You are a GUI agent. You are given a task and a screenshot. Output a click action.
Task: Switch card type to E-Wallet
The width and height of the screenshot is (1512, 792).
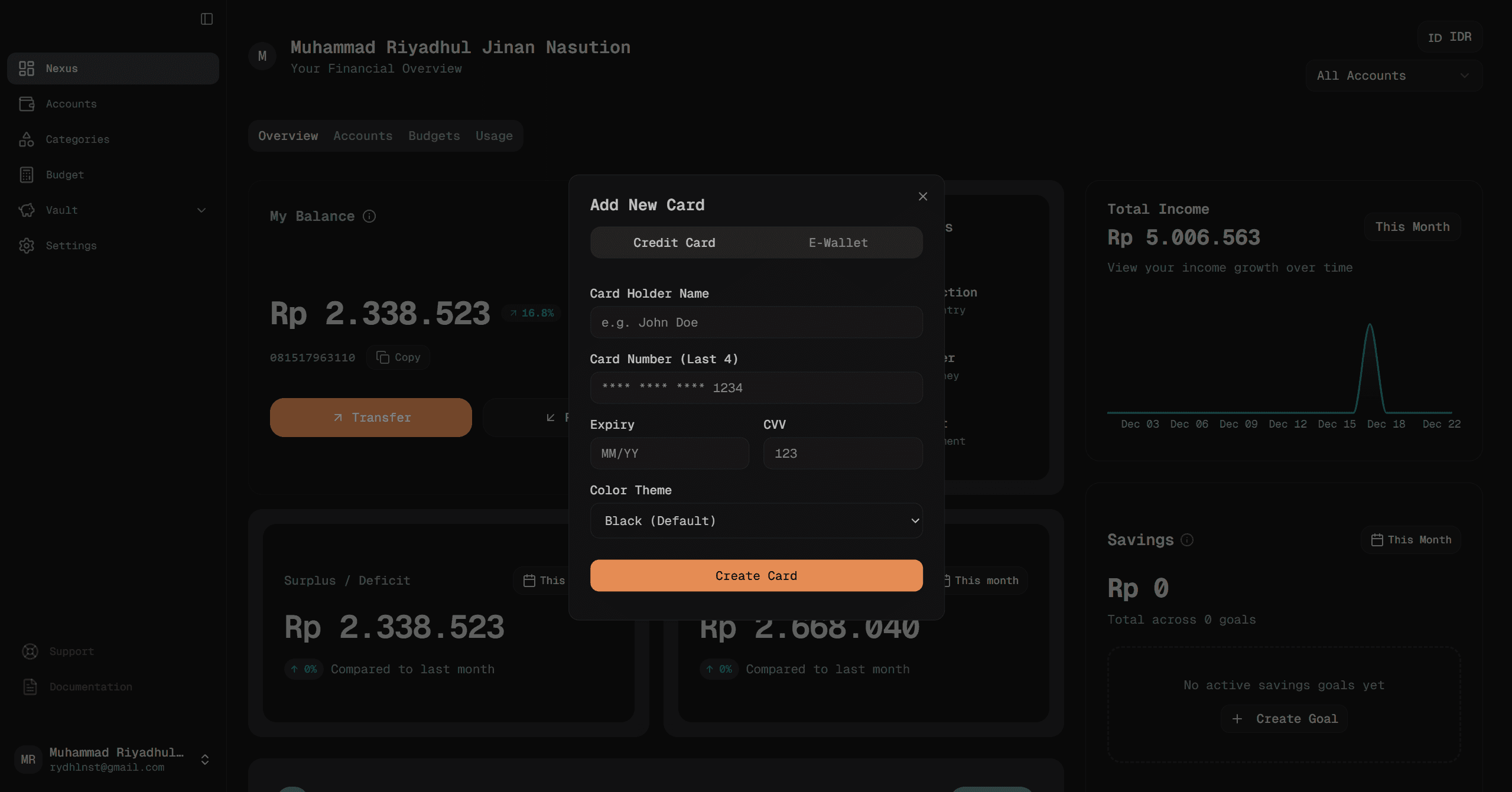click(x=838, y=243)
